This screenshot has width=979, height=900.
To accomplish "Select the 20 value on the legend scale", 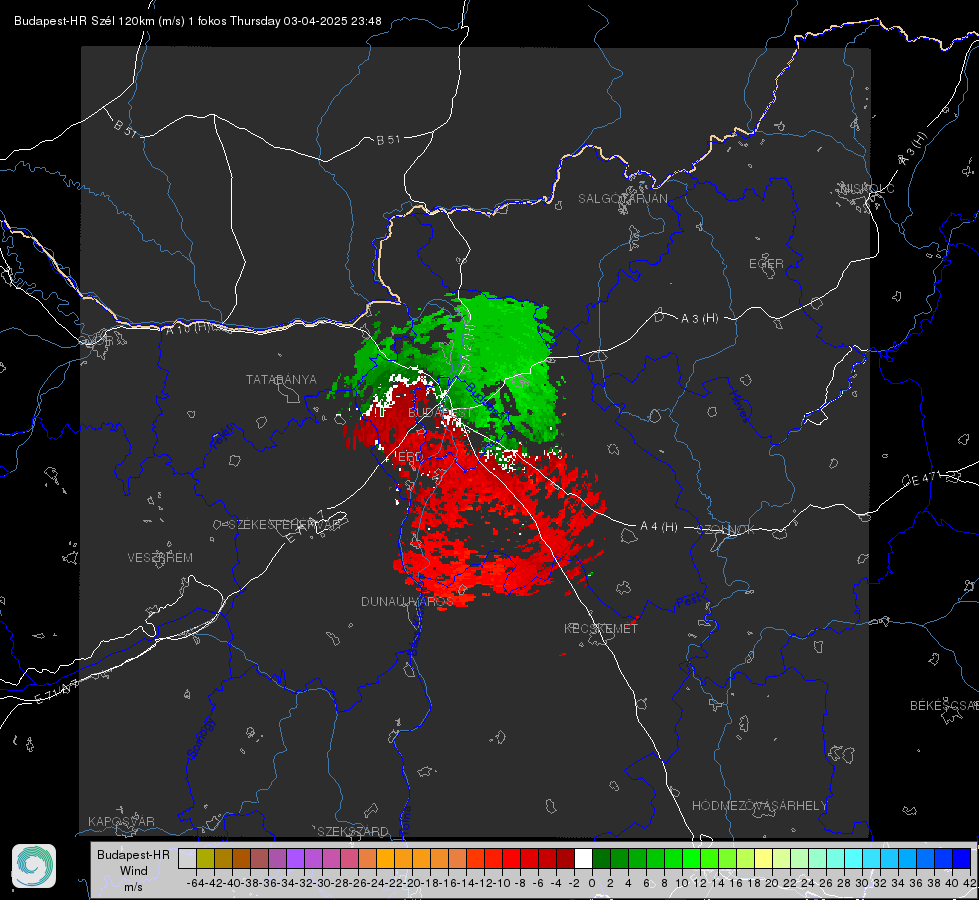I will tap(772, 883).
